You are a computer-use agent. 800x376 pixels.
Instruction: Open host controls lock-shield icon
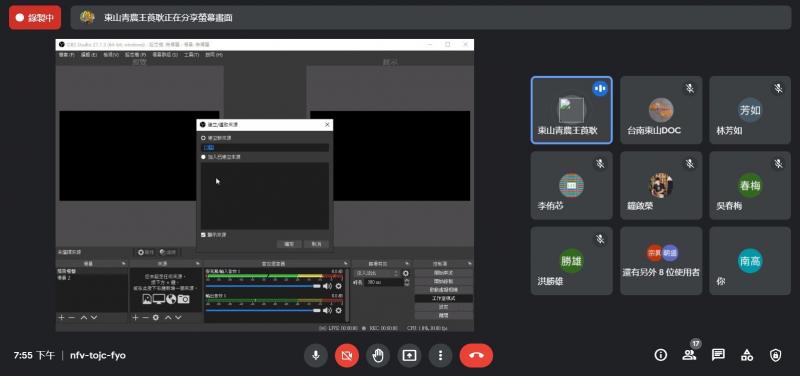[x=776, y=355]
